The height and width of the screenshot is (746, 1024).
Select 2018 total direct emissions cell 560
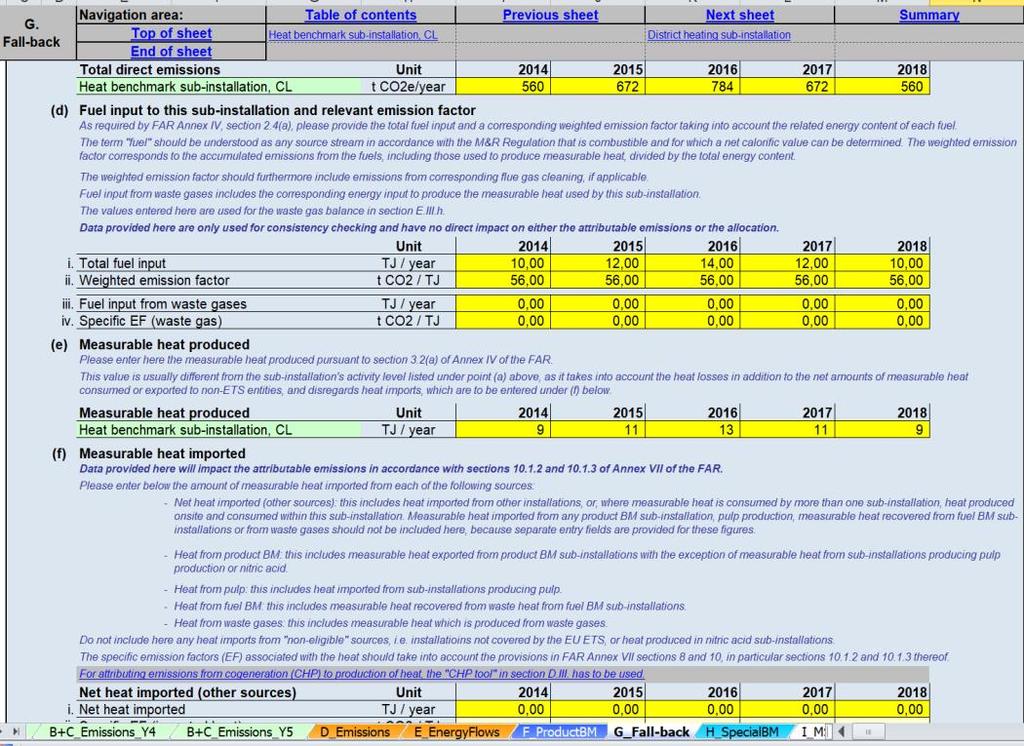[882, 86]
